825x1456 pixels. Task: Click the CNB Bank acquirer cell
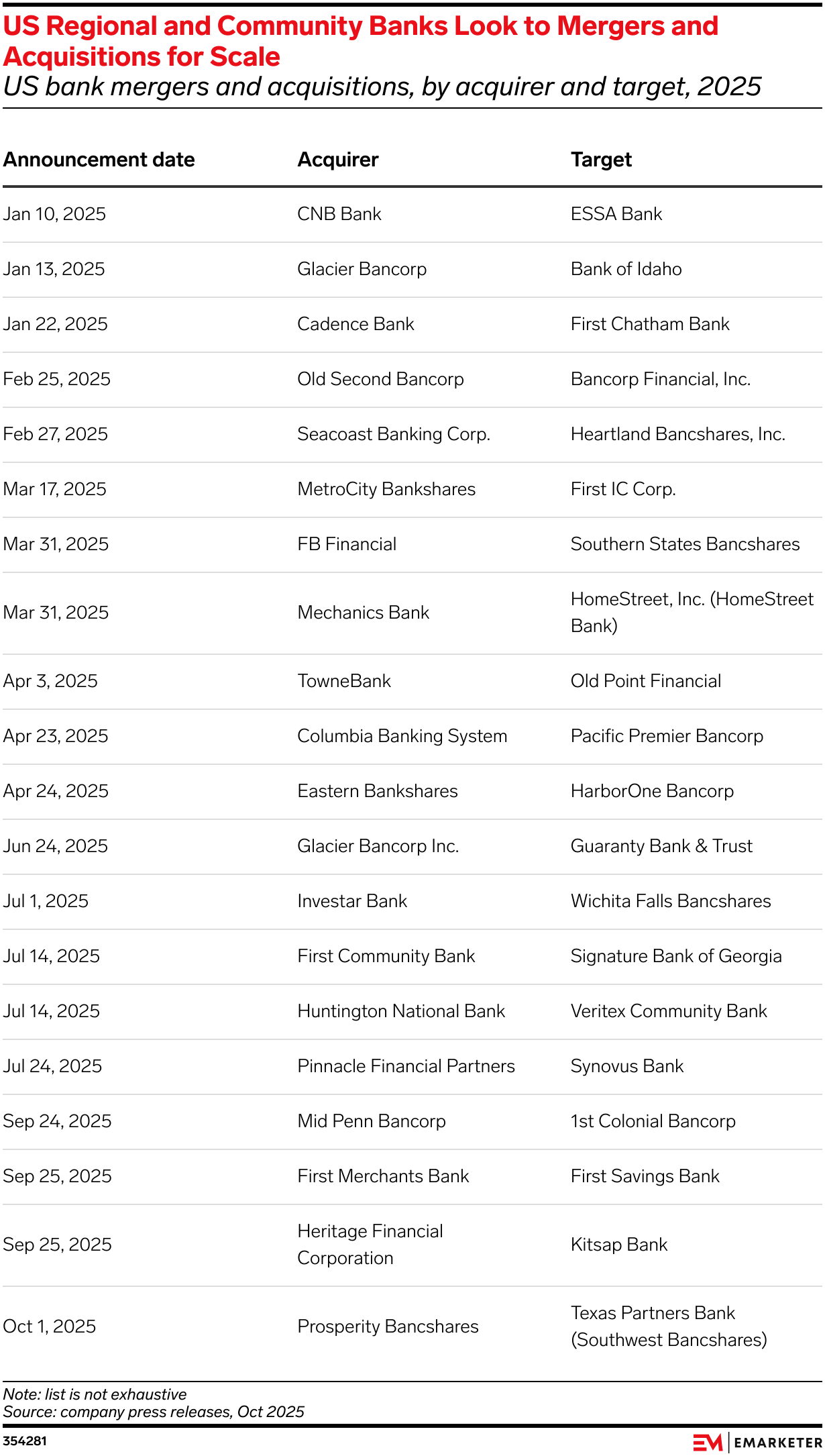point(339,214)
